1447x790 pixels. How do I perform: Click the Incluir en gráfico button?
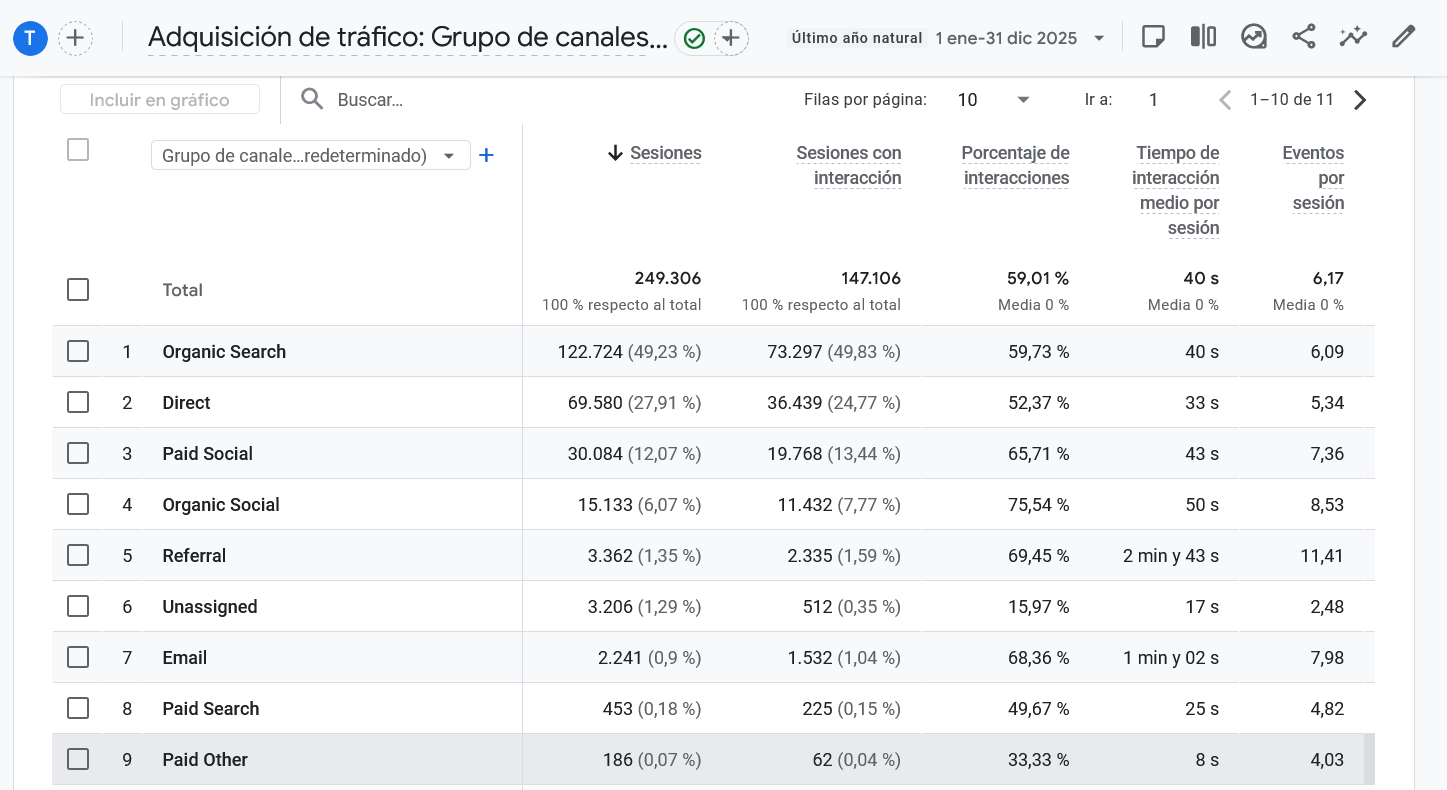pos(160,100)
